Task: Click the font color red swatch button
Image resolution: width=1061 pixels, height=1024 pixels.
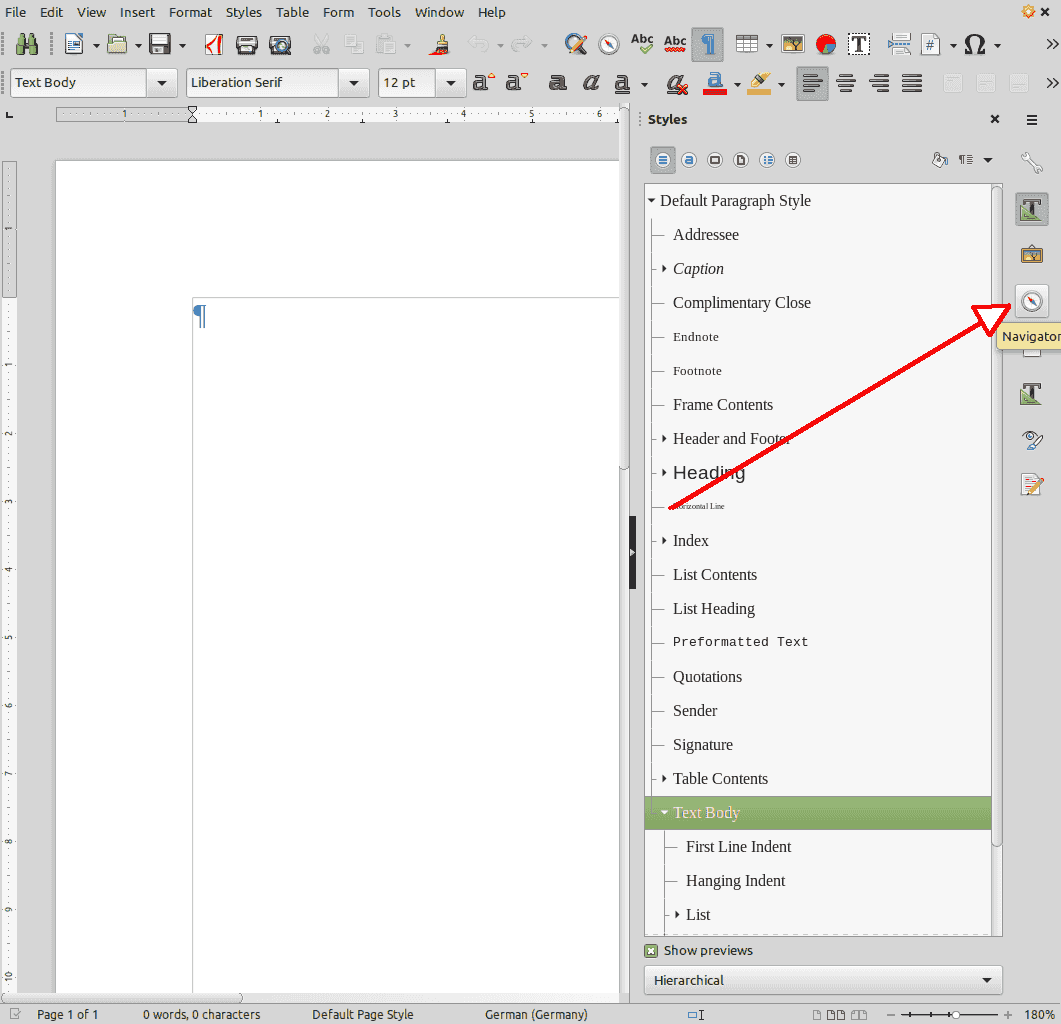Action: point(715,83)
